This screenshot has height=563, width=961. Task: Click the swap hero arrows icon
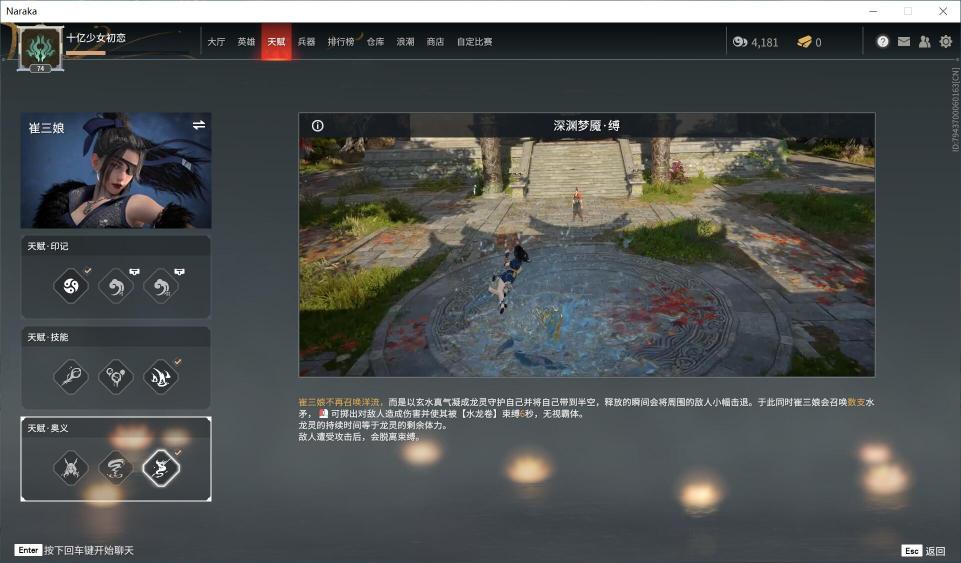(199, 125)
